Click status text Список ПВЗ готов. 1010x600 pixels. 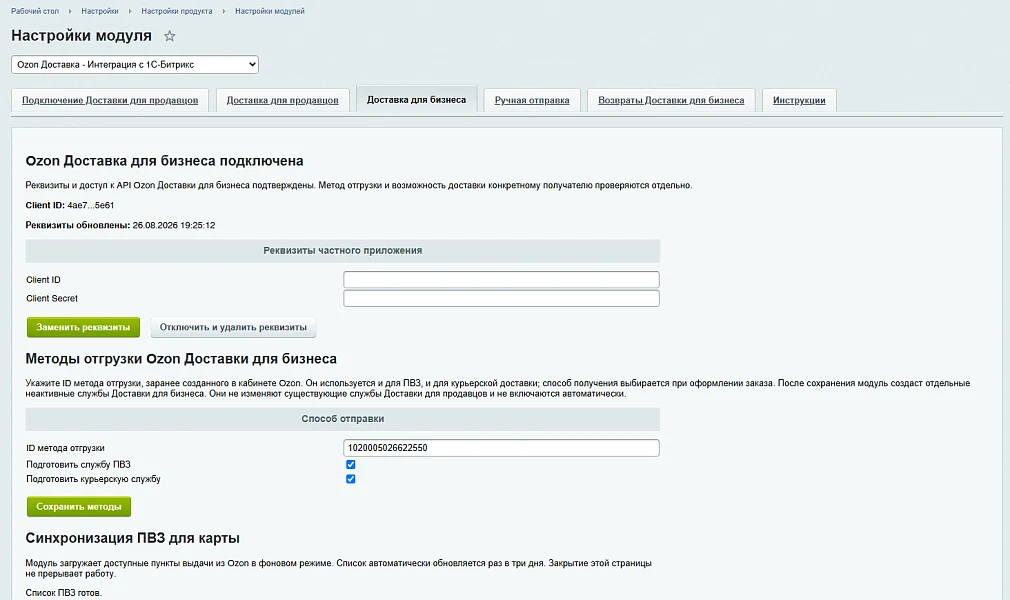[x=64, y=592]
